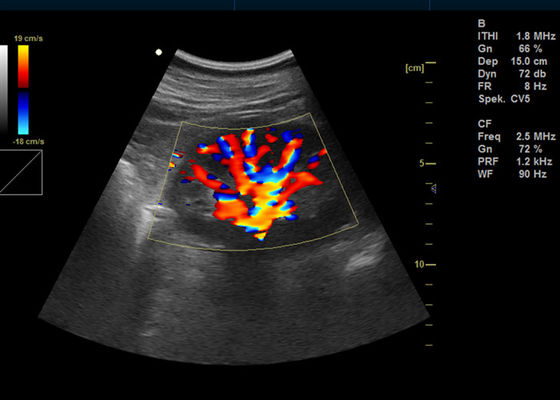
Task: Click the probe orientation marker dot
Action: click(x=159, y=52)
